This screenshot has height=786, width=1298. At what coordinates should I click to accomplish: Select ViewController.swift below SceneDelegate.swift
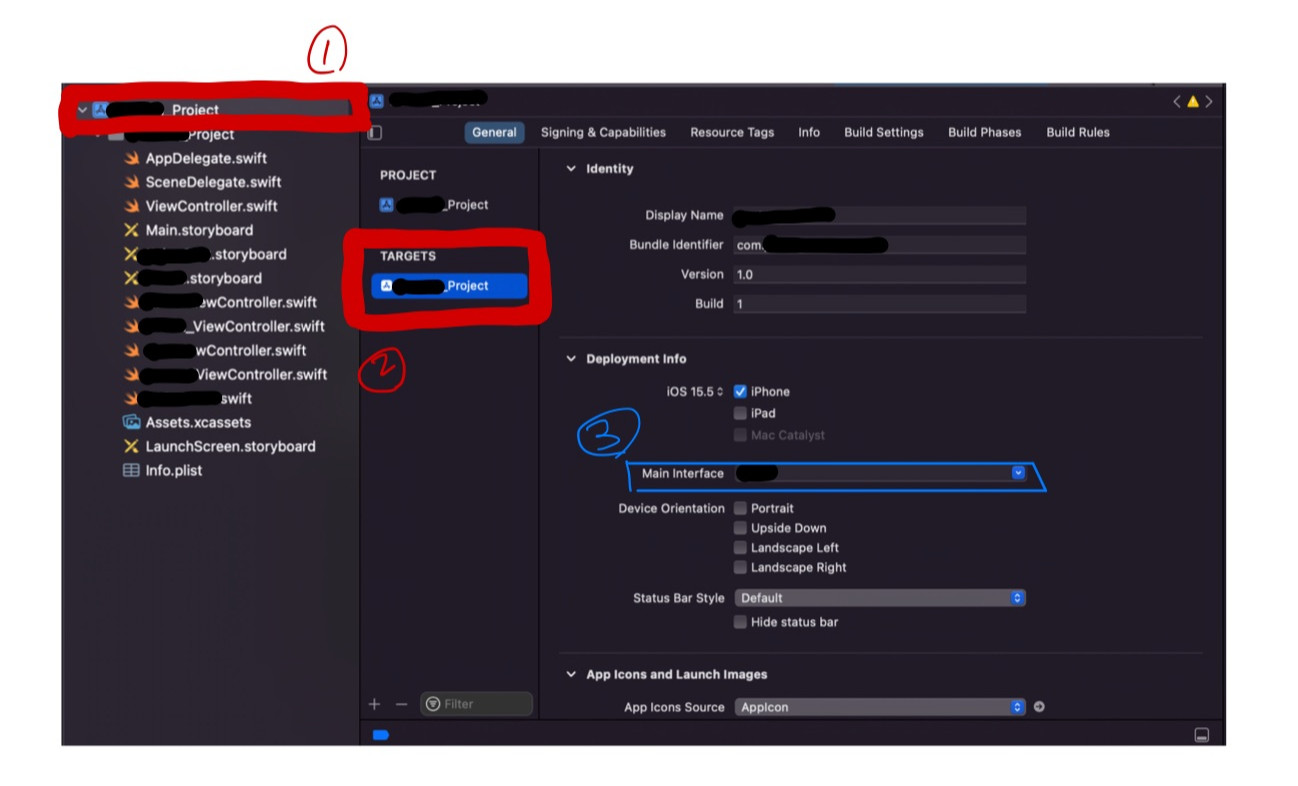211,206
